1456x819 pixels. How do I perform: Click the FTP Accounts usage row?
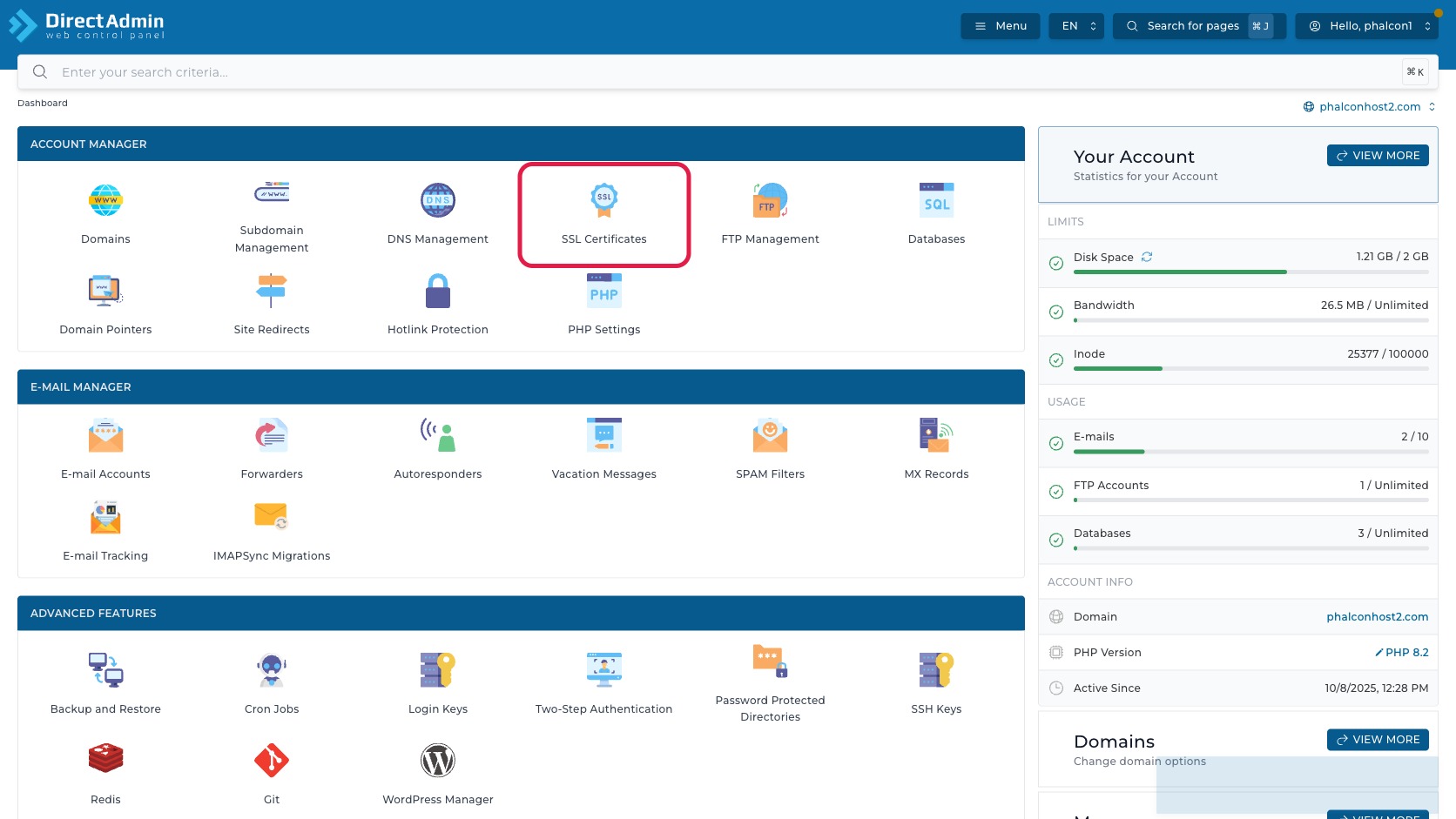click(x=1238, y=492)
